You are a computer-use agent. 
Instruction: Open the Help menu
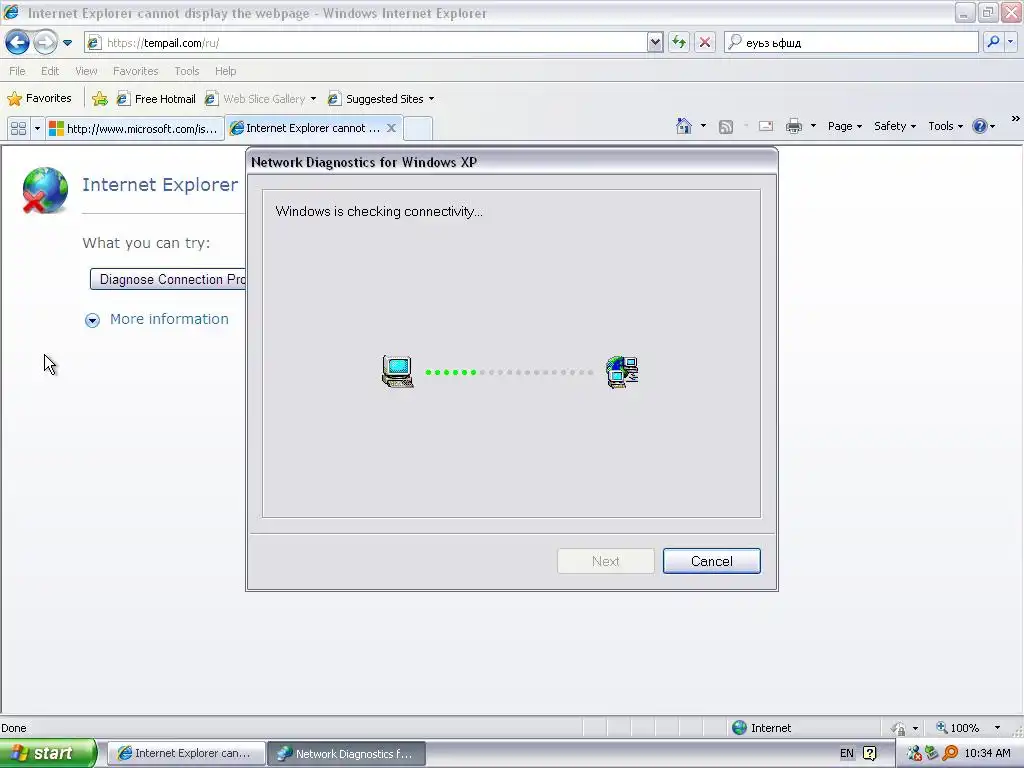click(x=225, y=71)
